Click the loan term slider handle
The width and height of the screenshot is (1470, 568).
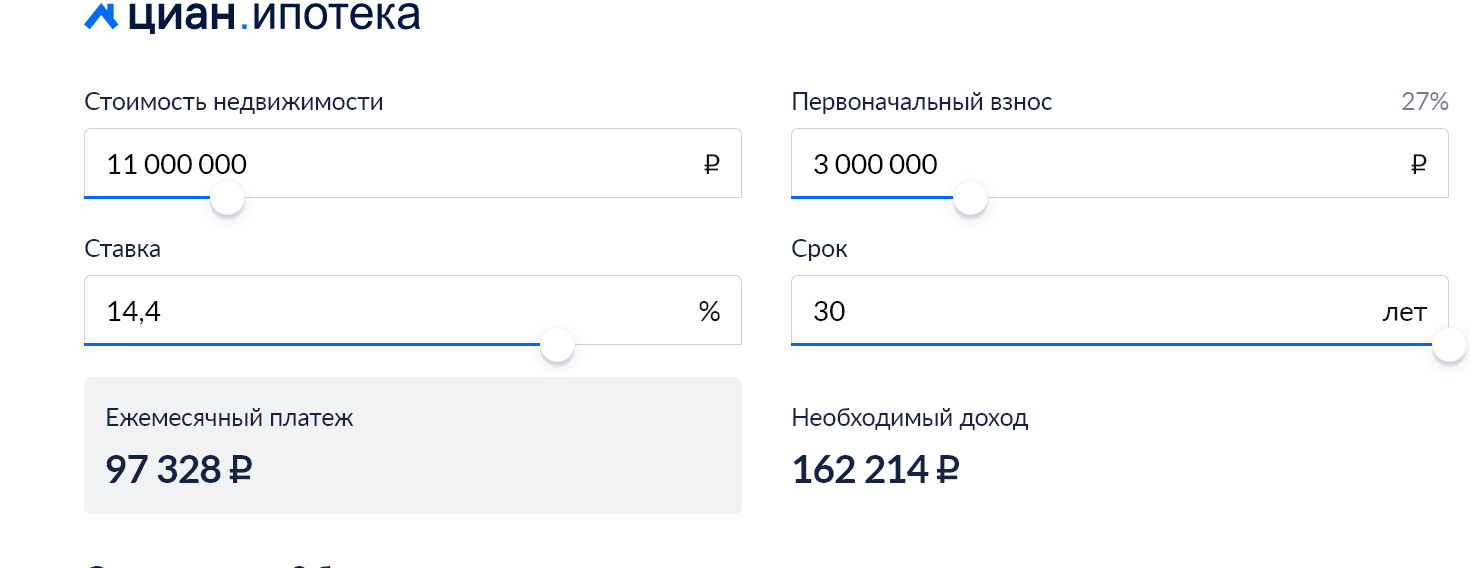click(x=1449, y=346)
